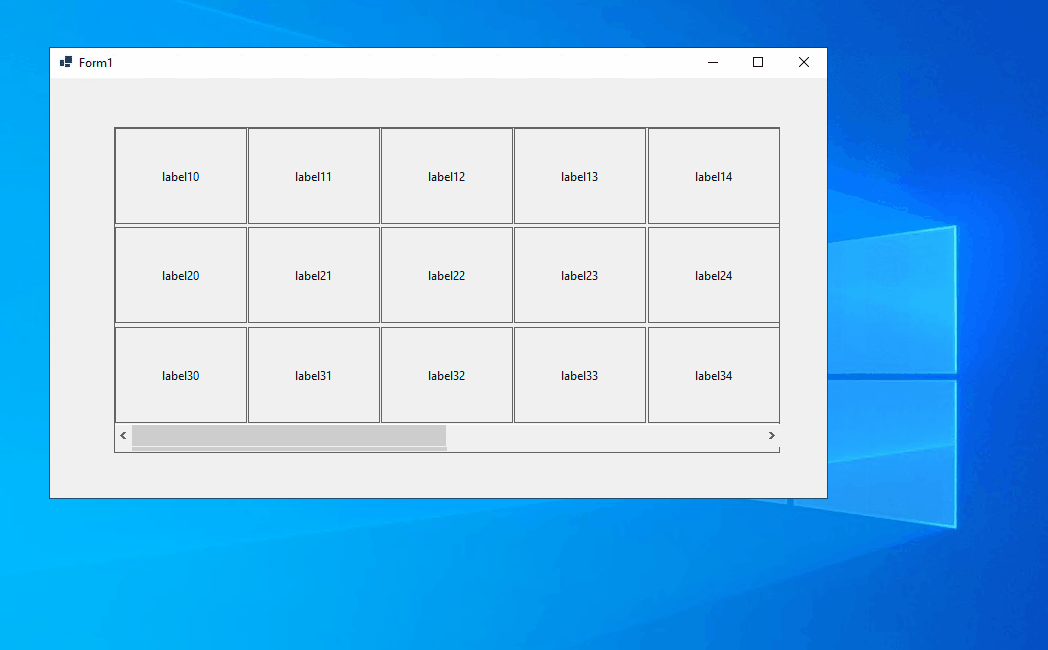Select the label21 cell
1048x650 pixels.
pos(313,275)
